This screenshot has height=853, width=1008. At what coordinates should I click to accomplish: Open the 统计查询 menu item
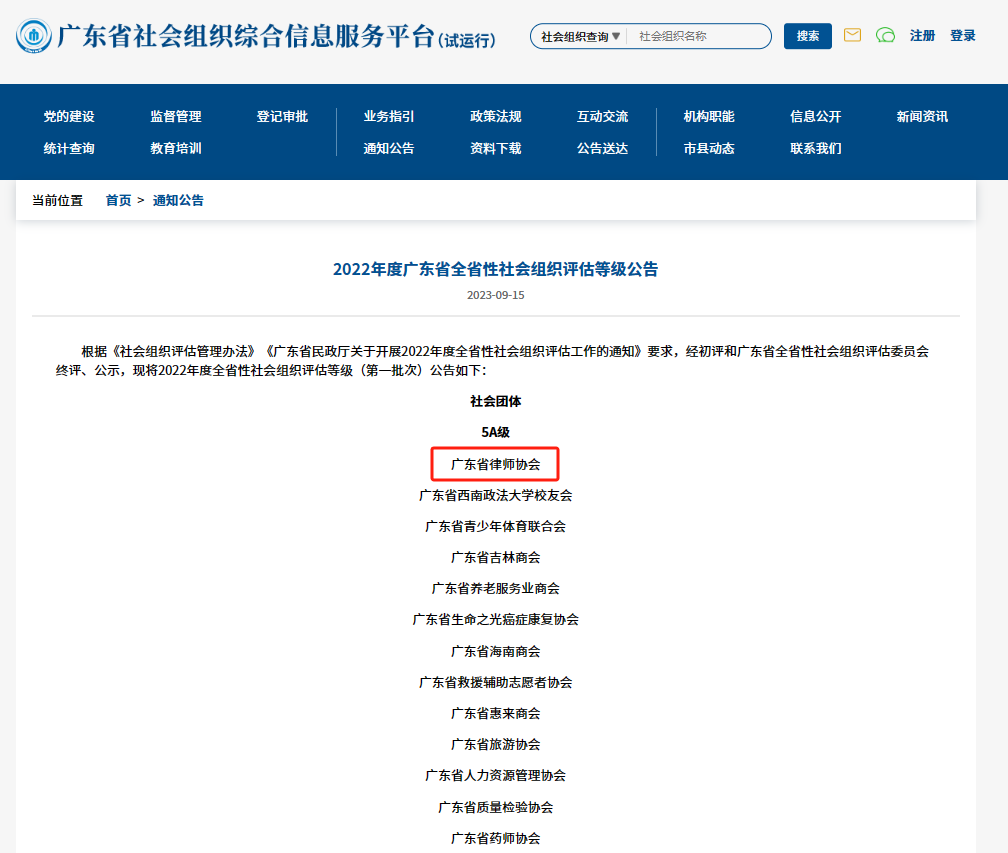tap(69, 148)
